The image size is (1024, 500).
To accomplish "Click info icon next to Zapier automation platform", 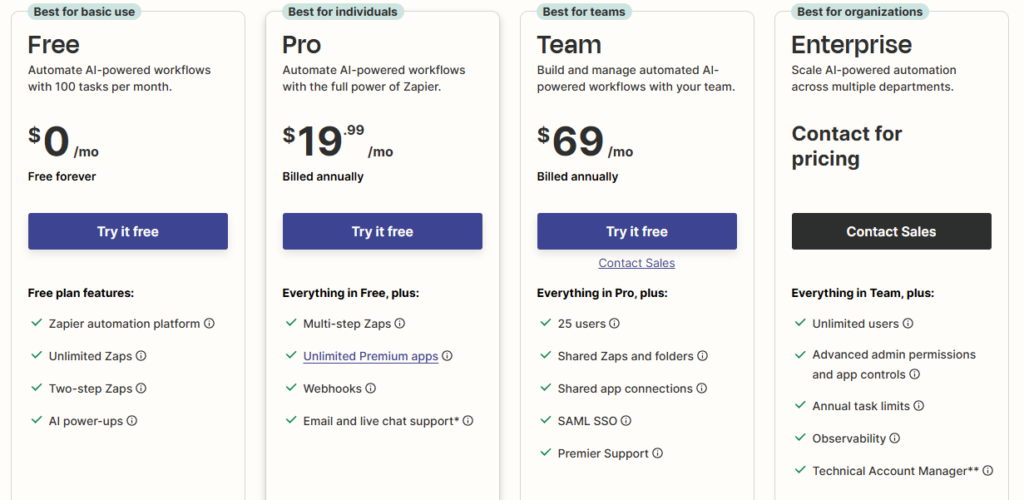I will 210,324.
